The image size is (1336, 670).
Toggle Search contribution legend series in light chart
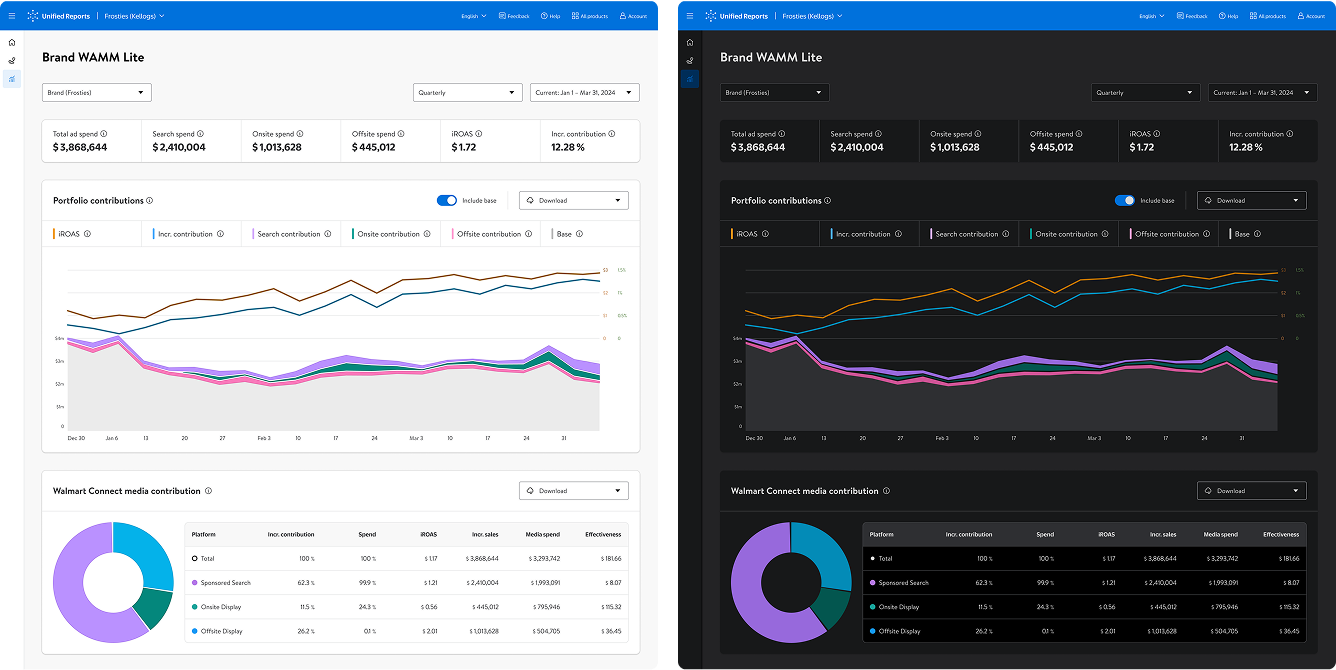click(x=289, y=234)
